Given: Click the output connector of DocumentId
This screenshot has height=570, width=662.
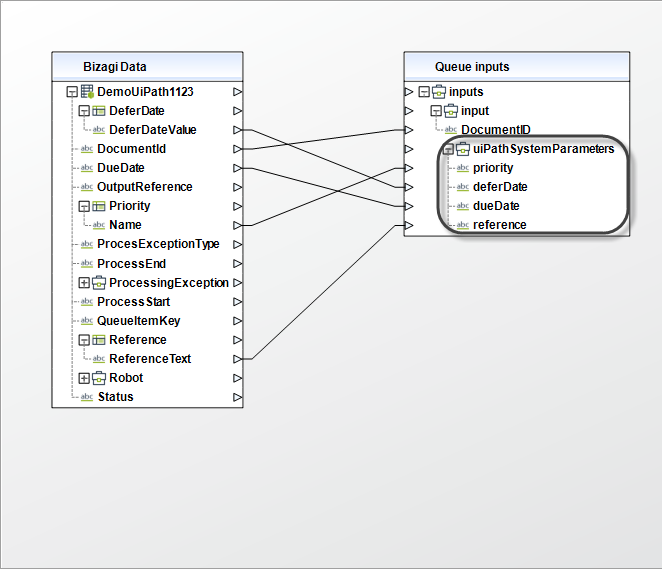Looking at the screenshot, I should pyautogui.click(x=238, y=149).
